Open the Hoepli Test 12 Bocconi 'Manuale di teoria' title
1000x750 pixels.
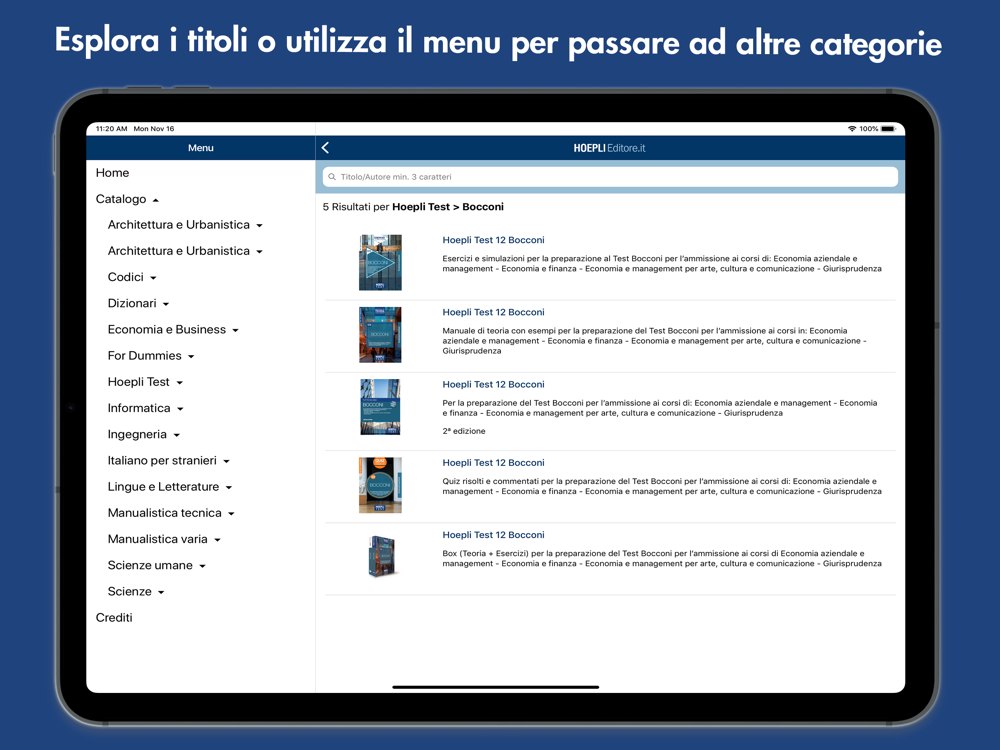click(x=493, y=312)
